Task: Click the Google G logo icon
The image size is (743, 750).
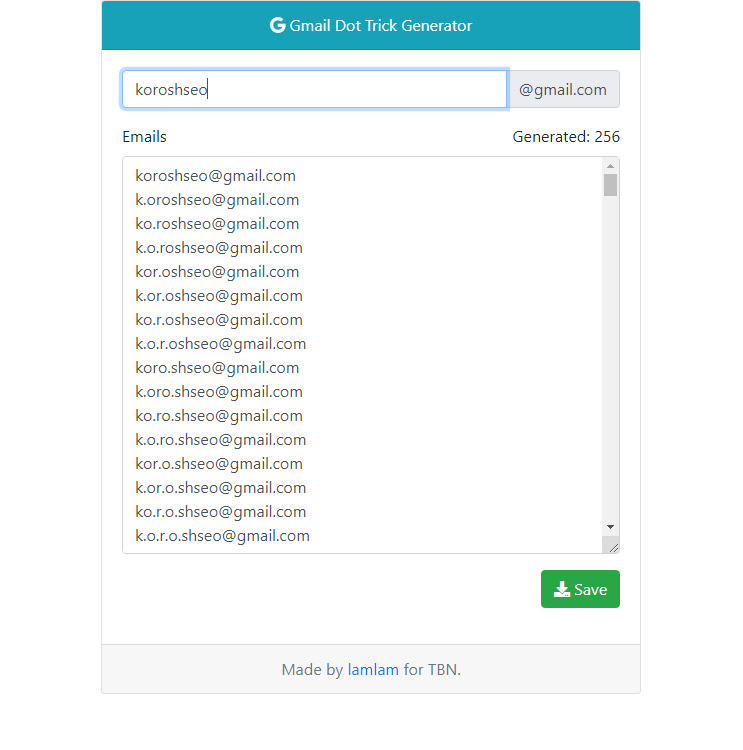Action: click(x=277, y=25)
